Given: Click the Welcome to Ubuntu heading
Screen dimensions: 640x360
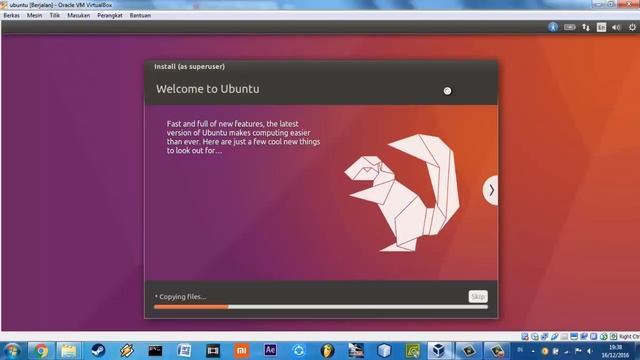Looking at the screenshot, I should [x=207, y=89].
